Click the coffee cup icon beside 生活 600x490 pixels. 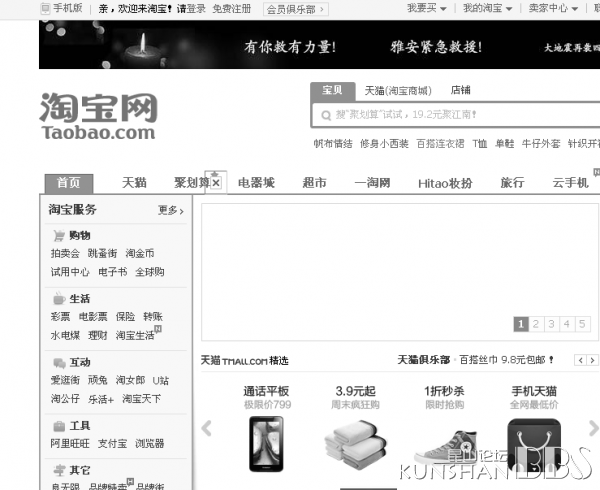59,298
